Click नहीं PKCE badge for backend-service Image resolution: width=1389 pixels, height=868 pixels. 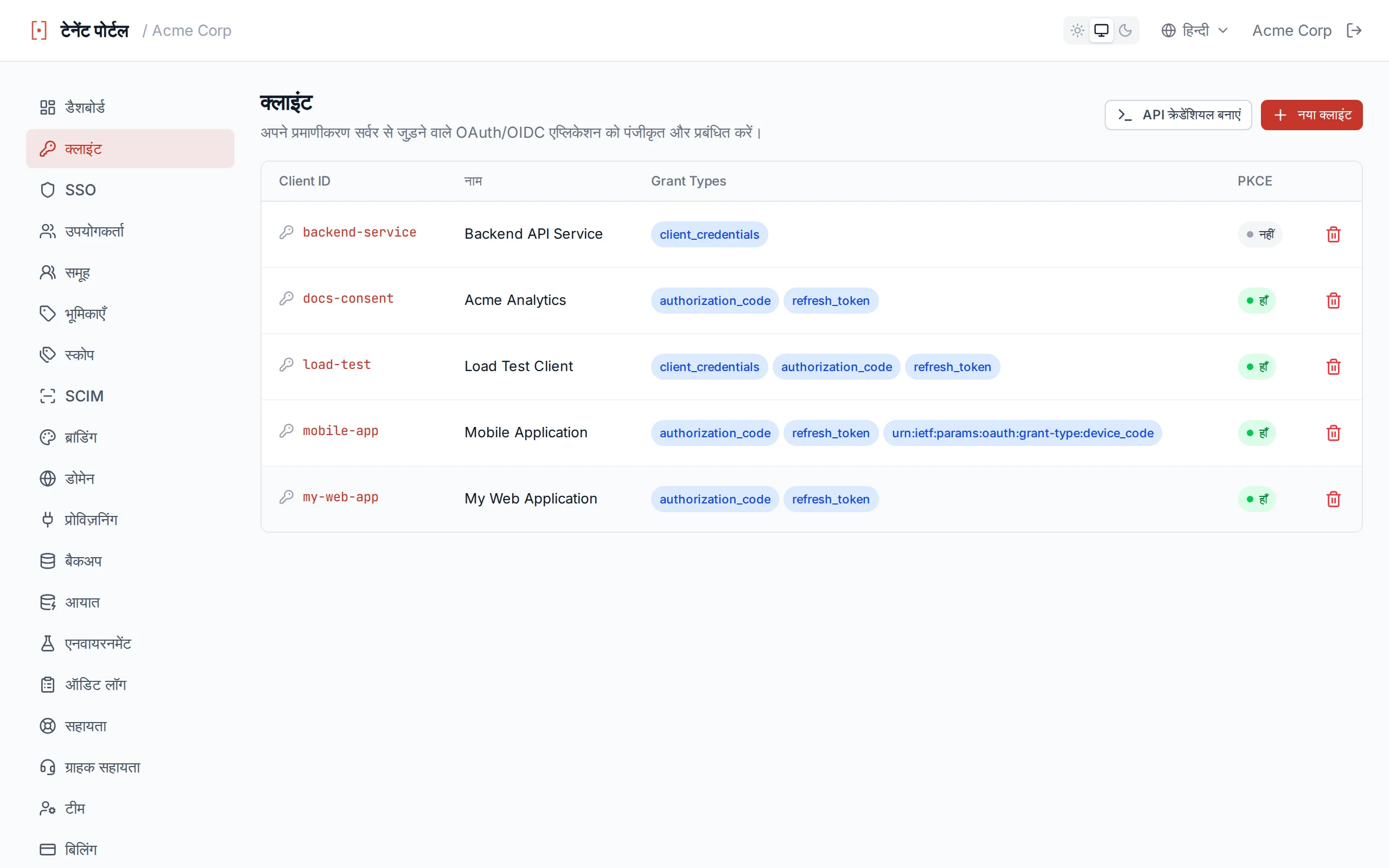1260,234
